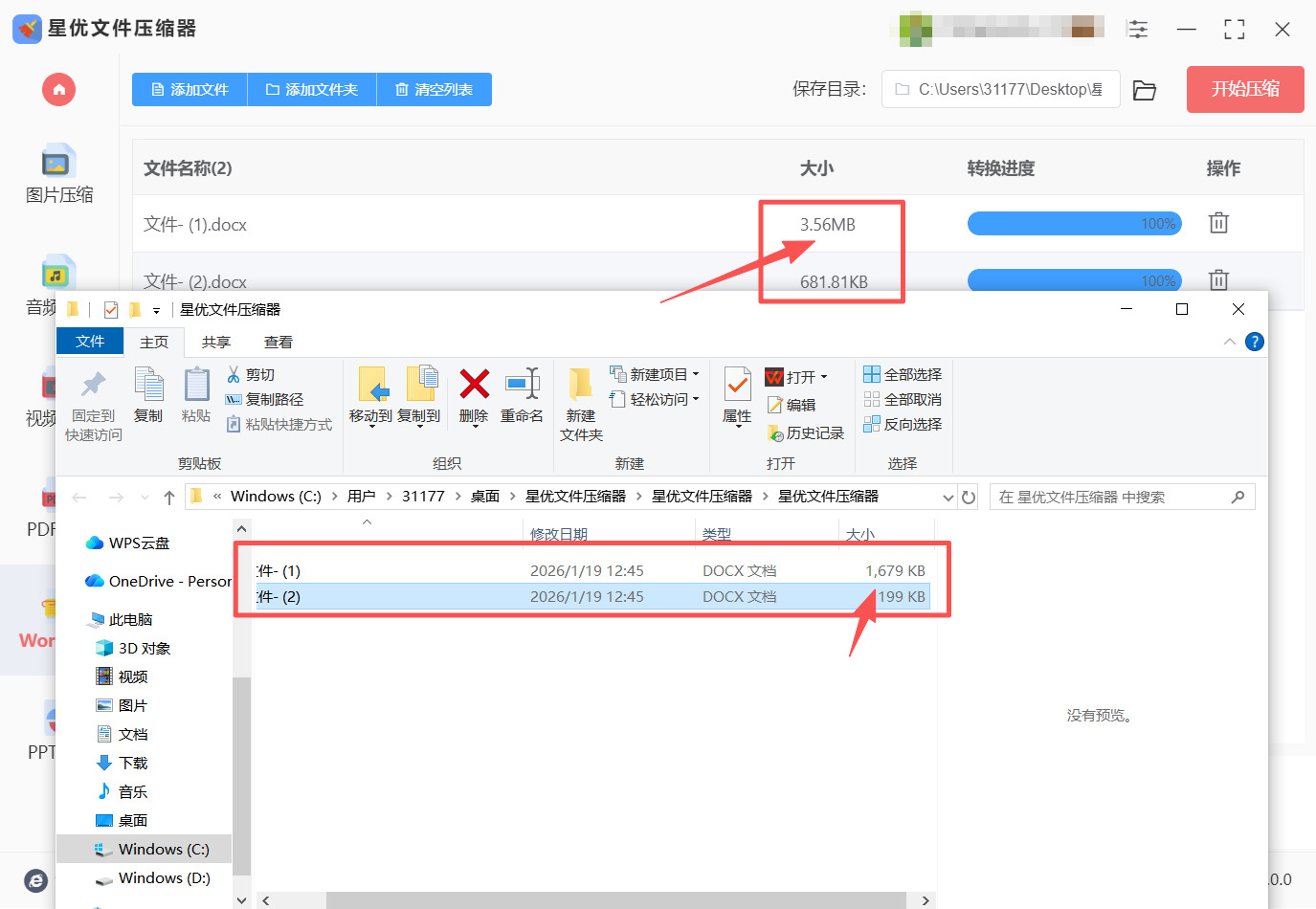1316x909 pixels.
Task: Click 反向选择 (Invert selection)
Action: pyautogui.click(x=903, y=425)
